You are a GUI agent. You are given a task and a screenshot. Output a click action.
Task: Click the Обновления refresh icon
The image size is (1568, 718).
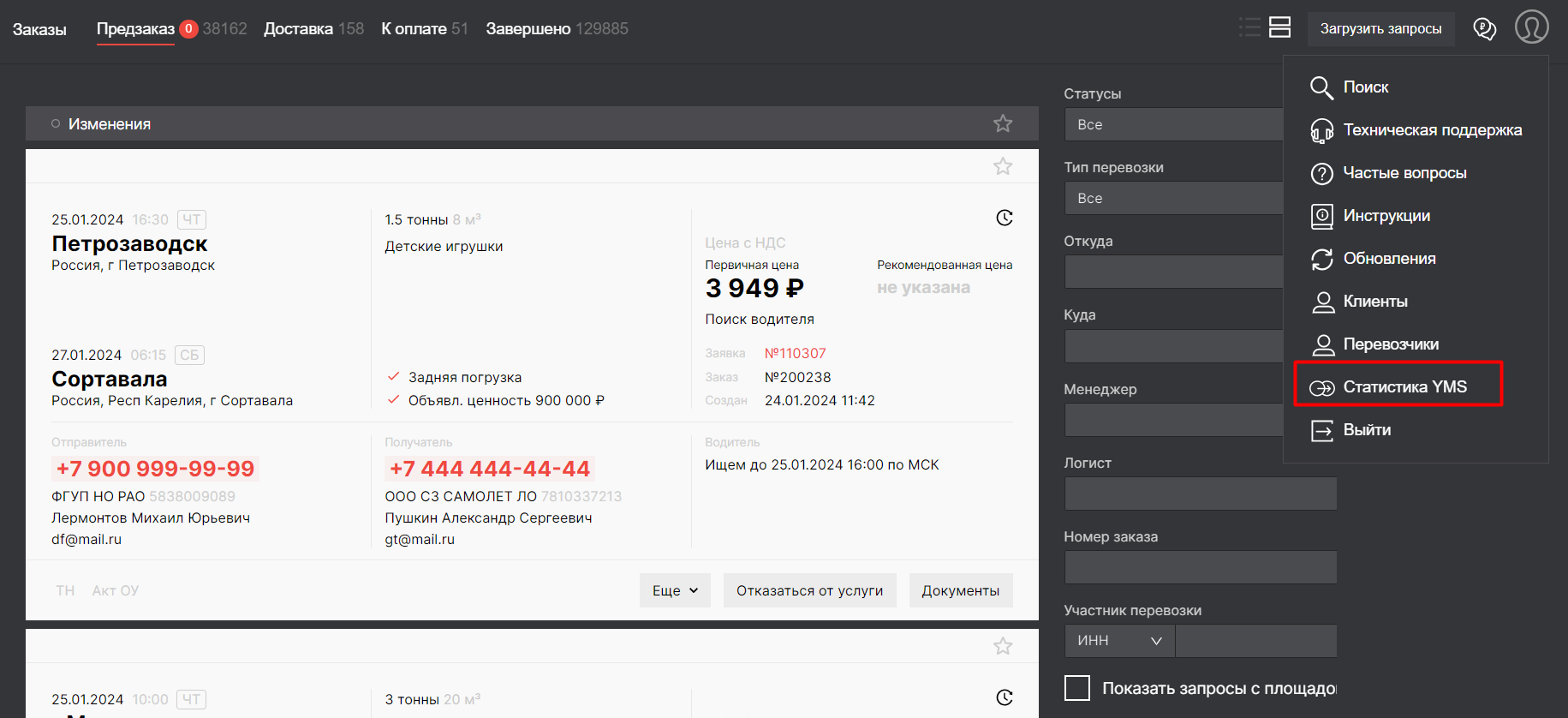tap(1321, 259)
